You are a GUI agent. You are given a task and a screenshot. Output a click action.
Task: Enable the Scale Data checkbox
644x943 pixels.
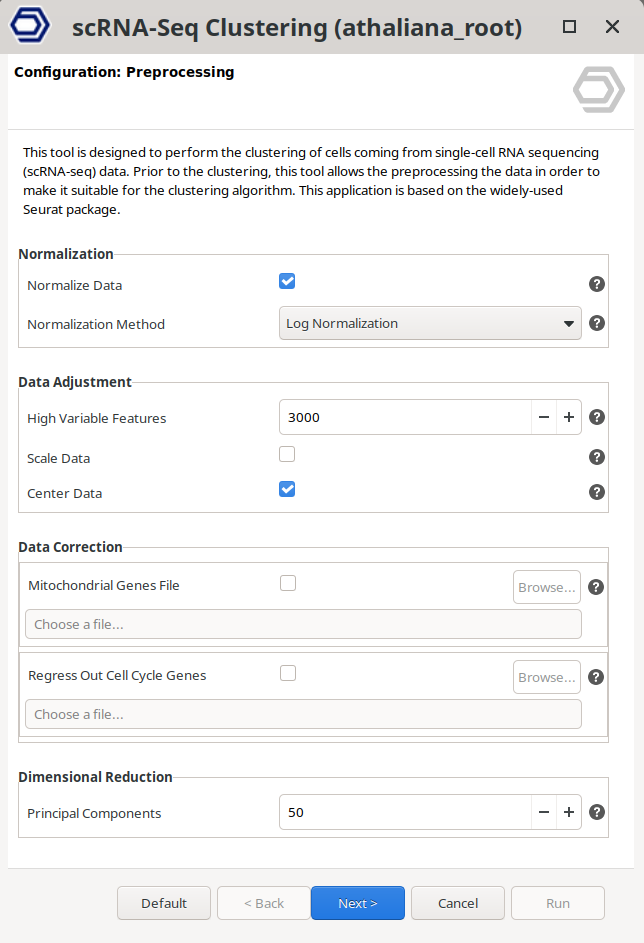coord(287,454)
